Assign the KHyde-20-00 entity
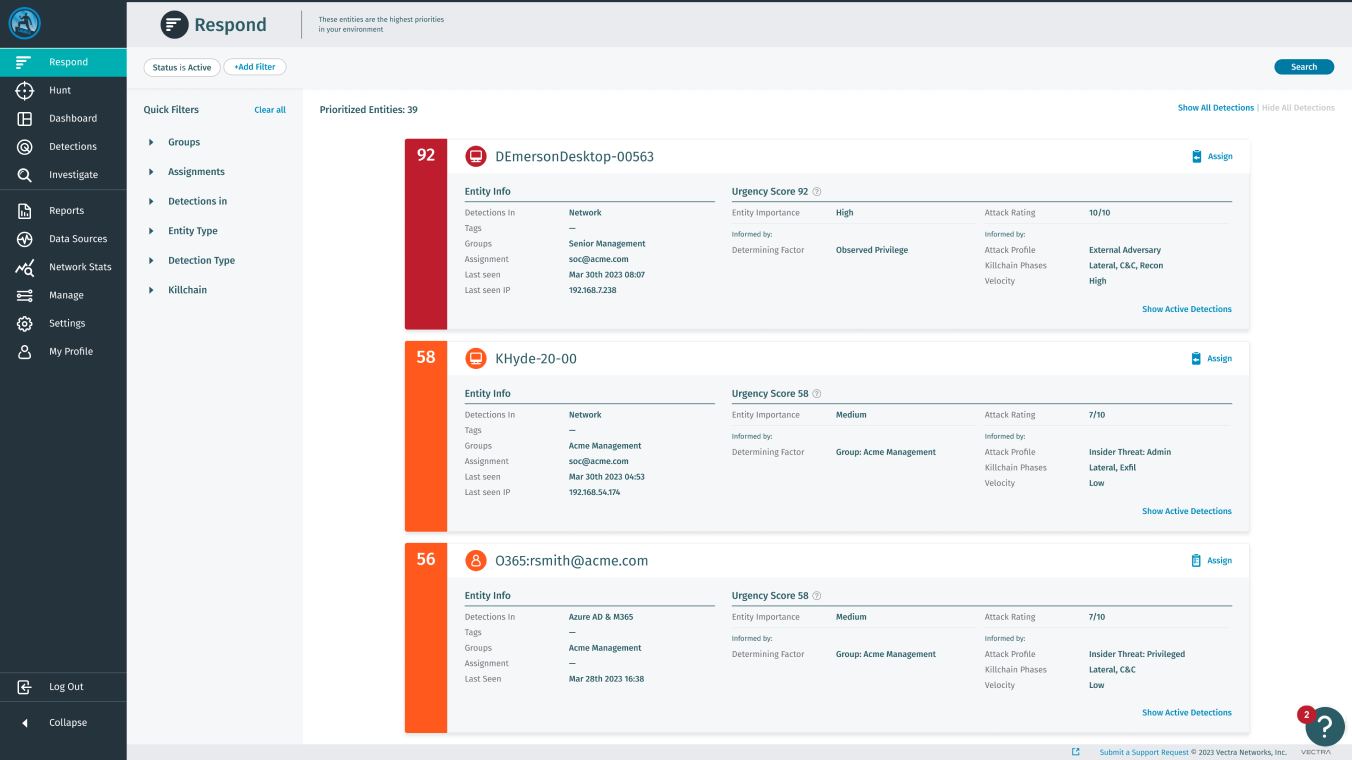The image size is (1352, 760). tap(1213, 358)
